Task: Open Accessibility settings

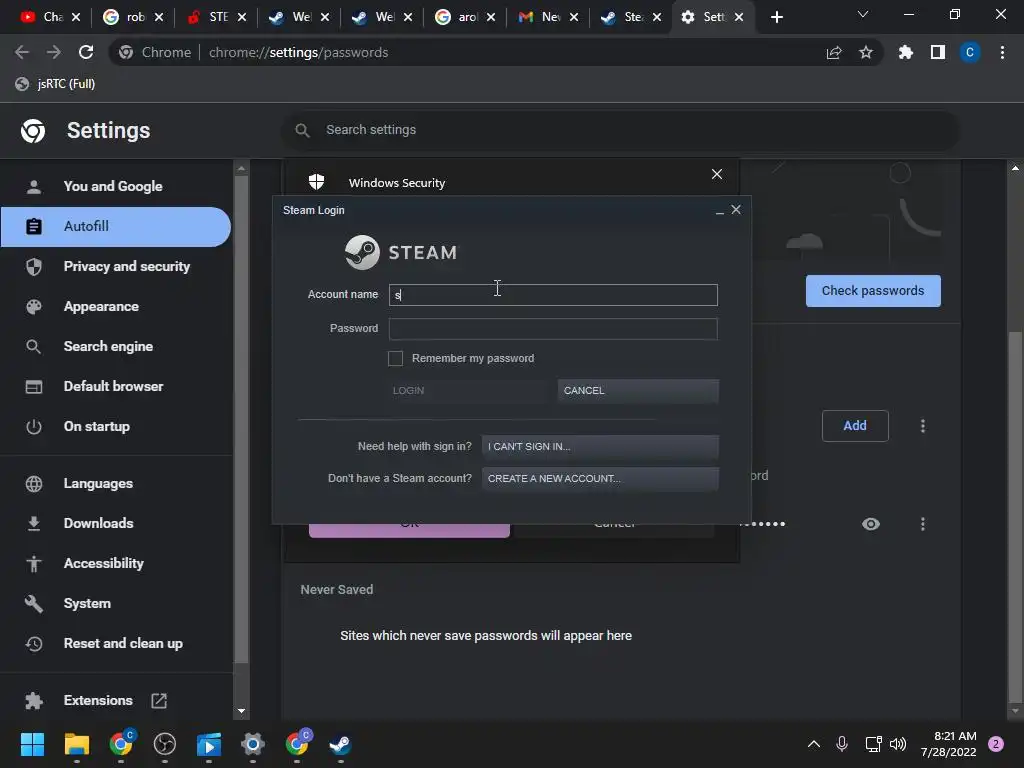Action: pyautogui.click(x=116, y=563)
